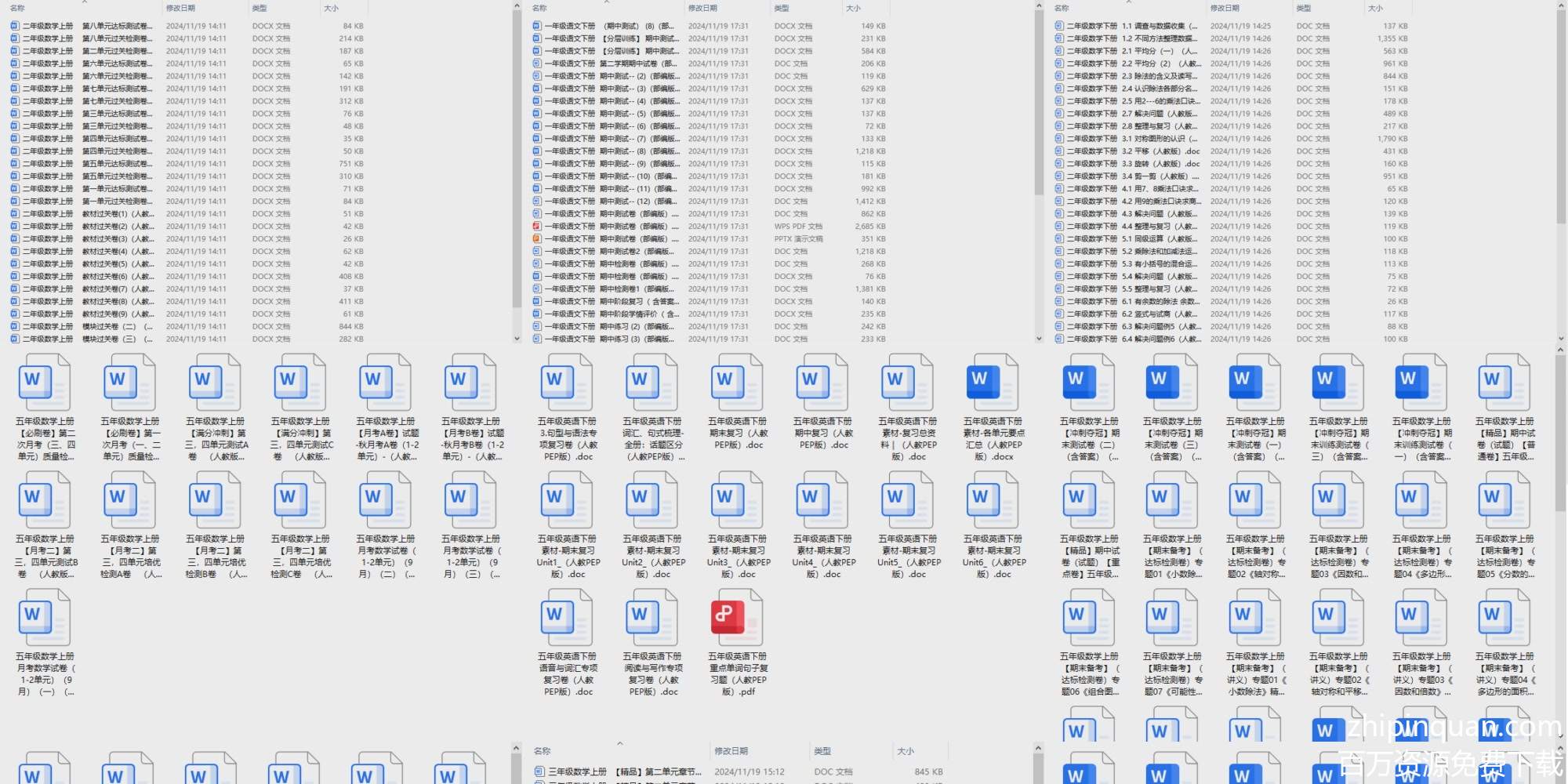Sort top-right list by 大小 column
This screenshot has height=784, width=1568.
[x=1375, y=8]
